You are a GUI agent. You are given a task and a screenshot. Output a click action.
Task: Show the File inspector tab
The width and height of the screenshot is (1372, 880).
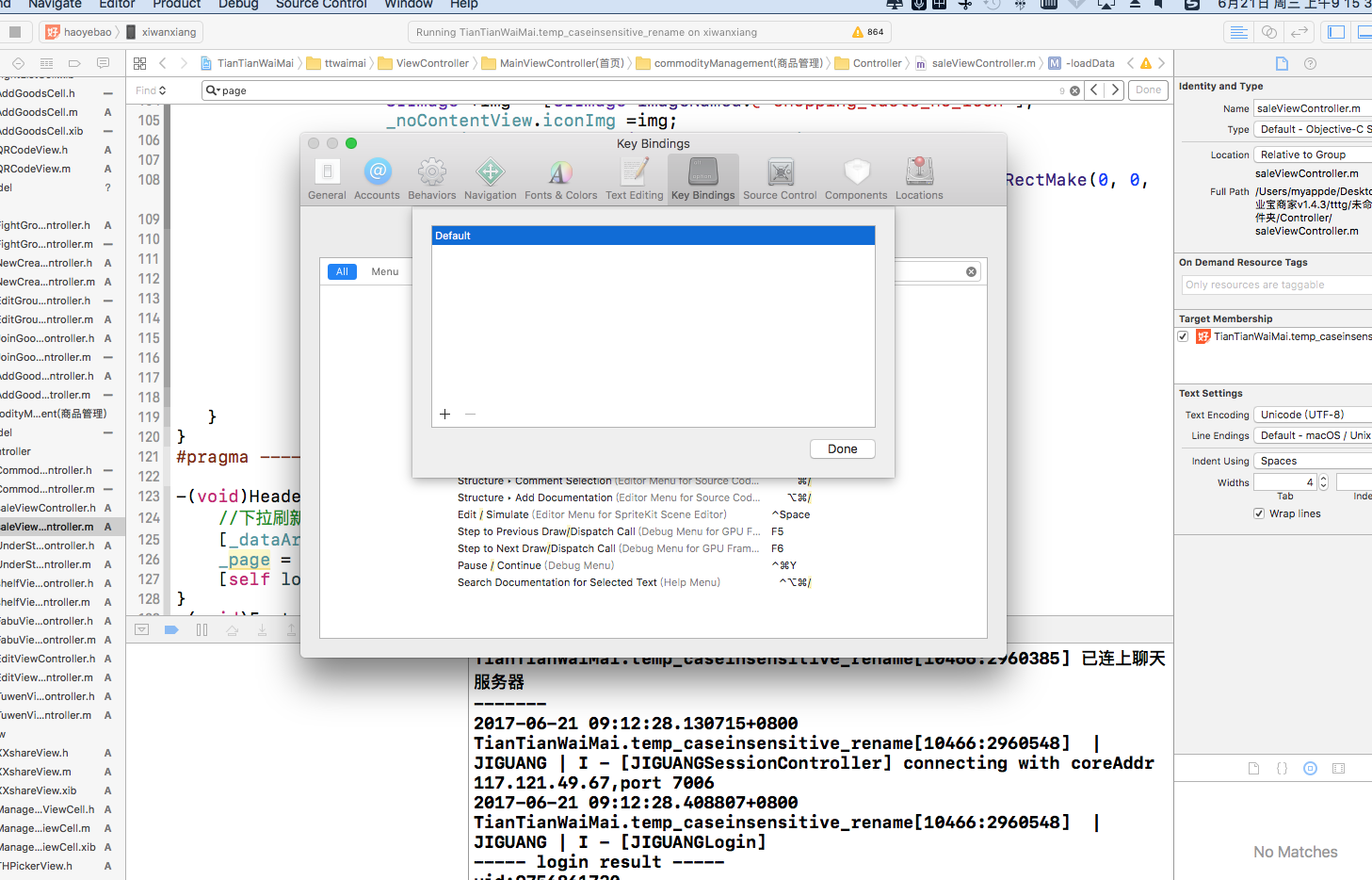tap(1282, 63)
